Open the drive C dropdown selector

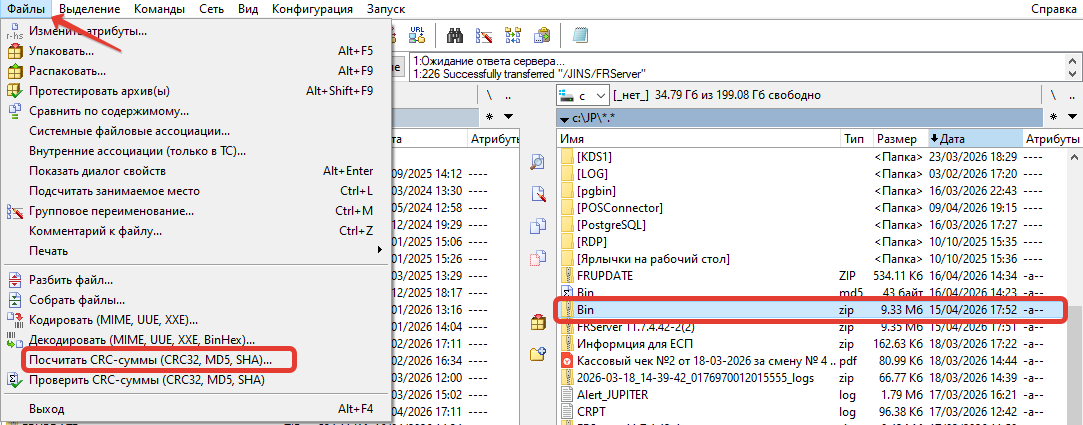pyautogui.click(x=583, y=95)
